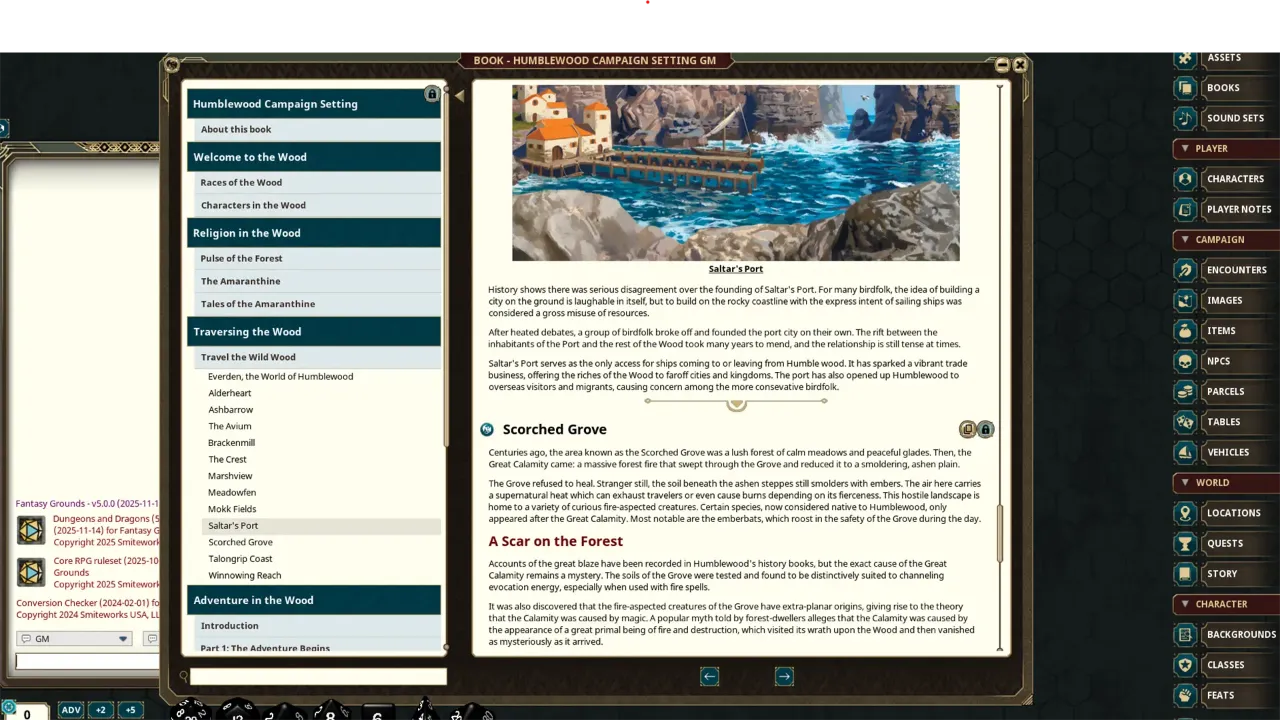
Task: Open the Classes shield icon
Action: (1185, 665)
